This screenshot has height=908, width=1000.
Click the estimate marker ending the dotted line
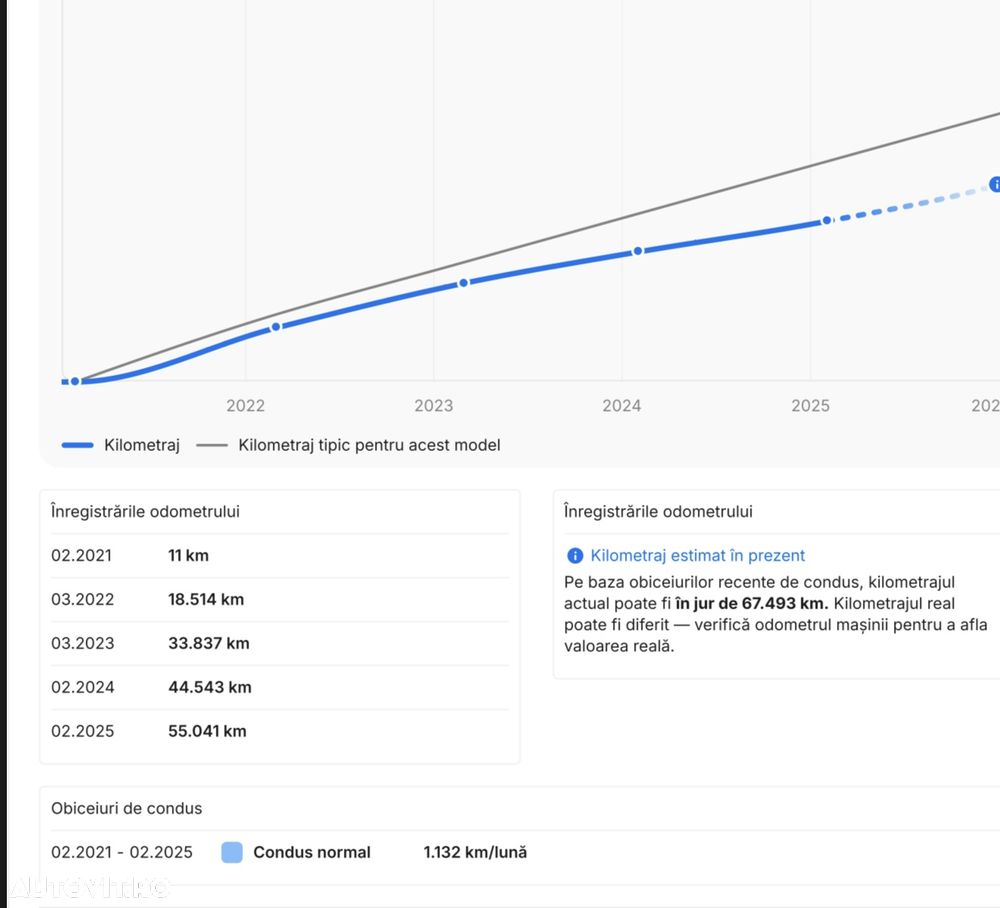click(x=995, y=184)
